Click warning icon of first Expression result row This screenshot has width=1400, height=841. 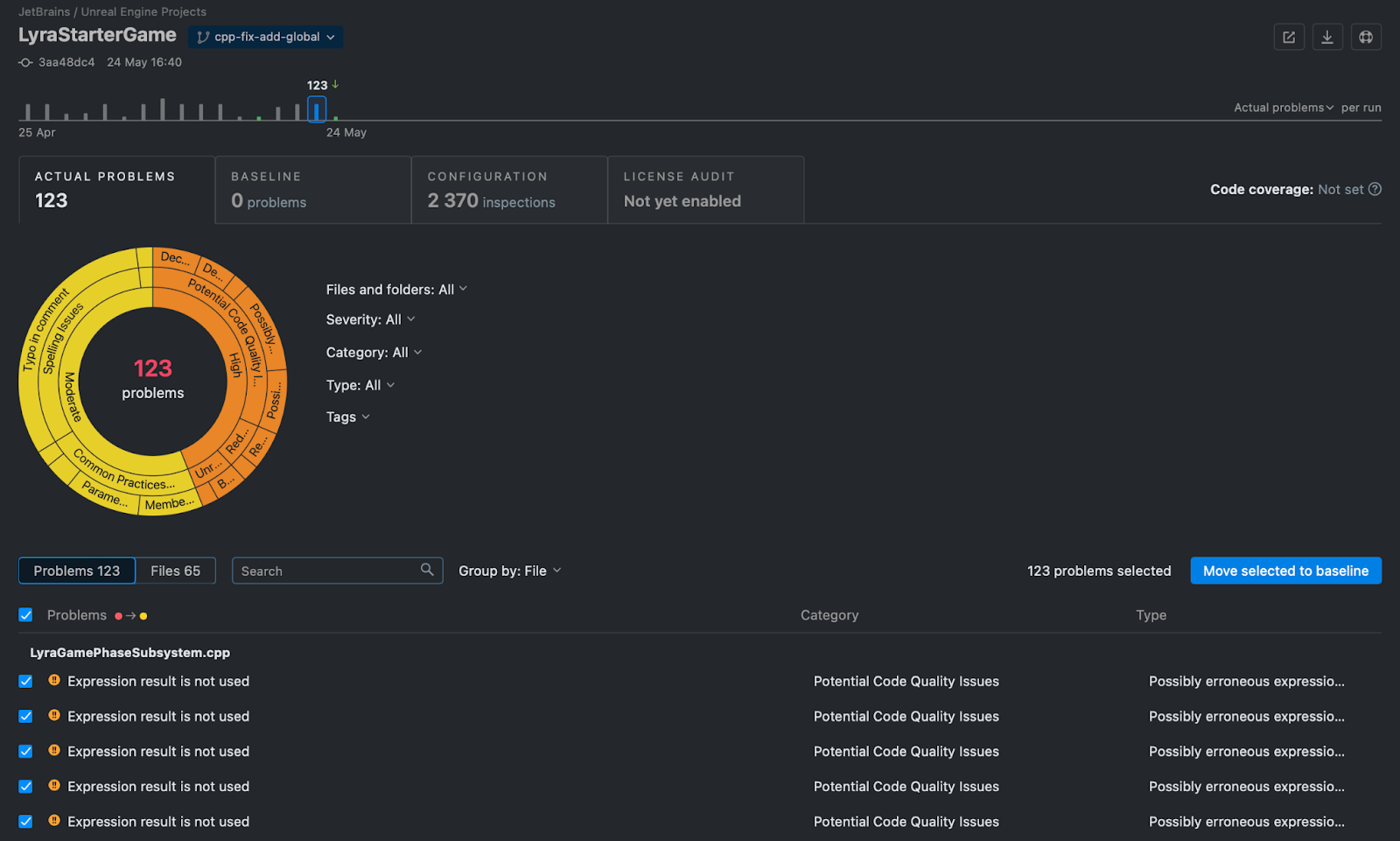coord(54,680)
